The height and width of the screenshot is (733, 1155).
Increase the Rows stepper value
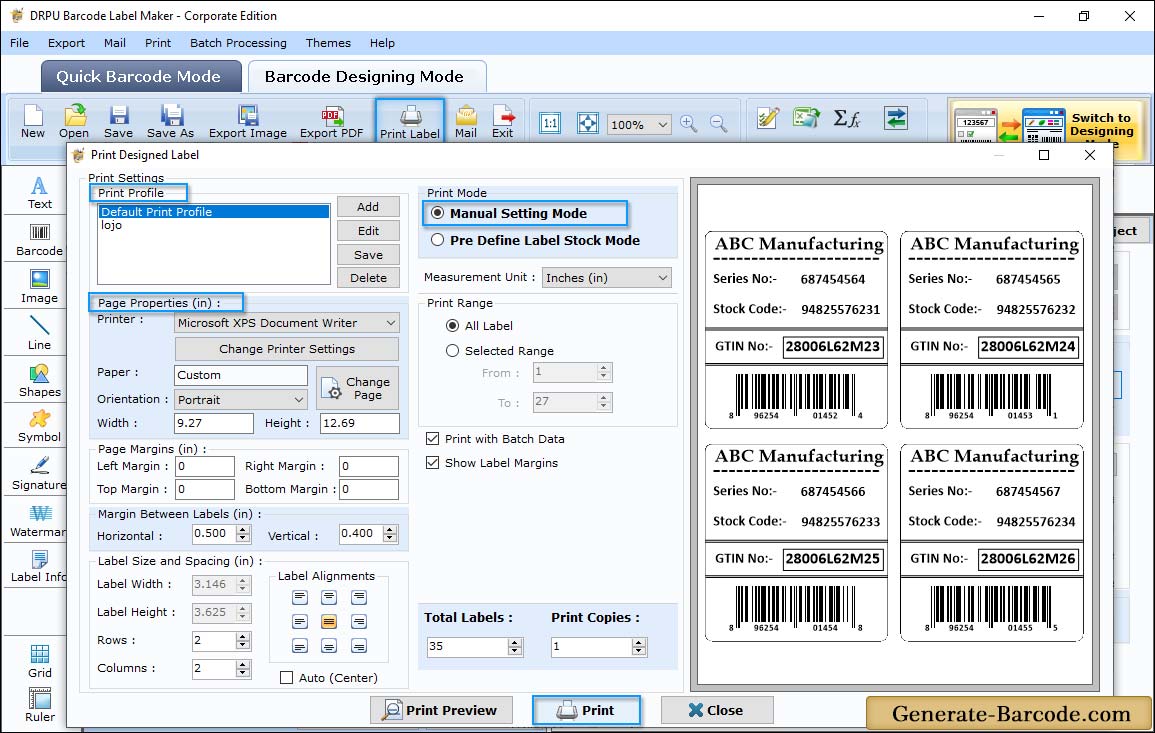point(243,636)
